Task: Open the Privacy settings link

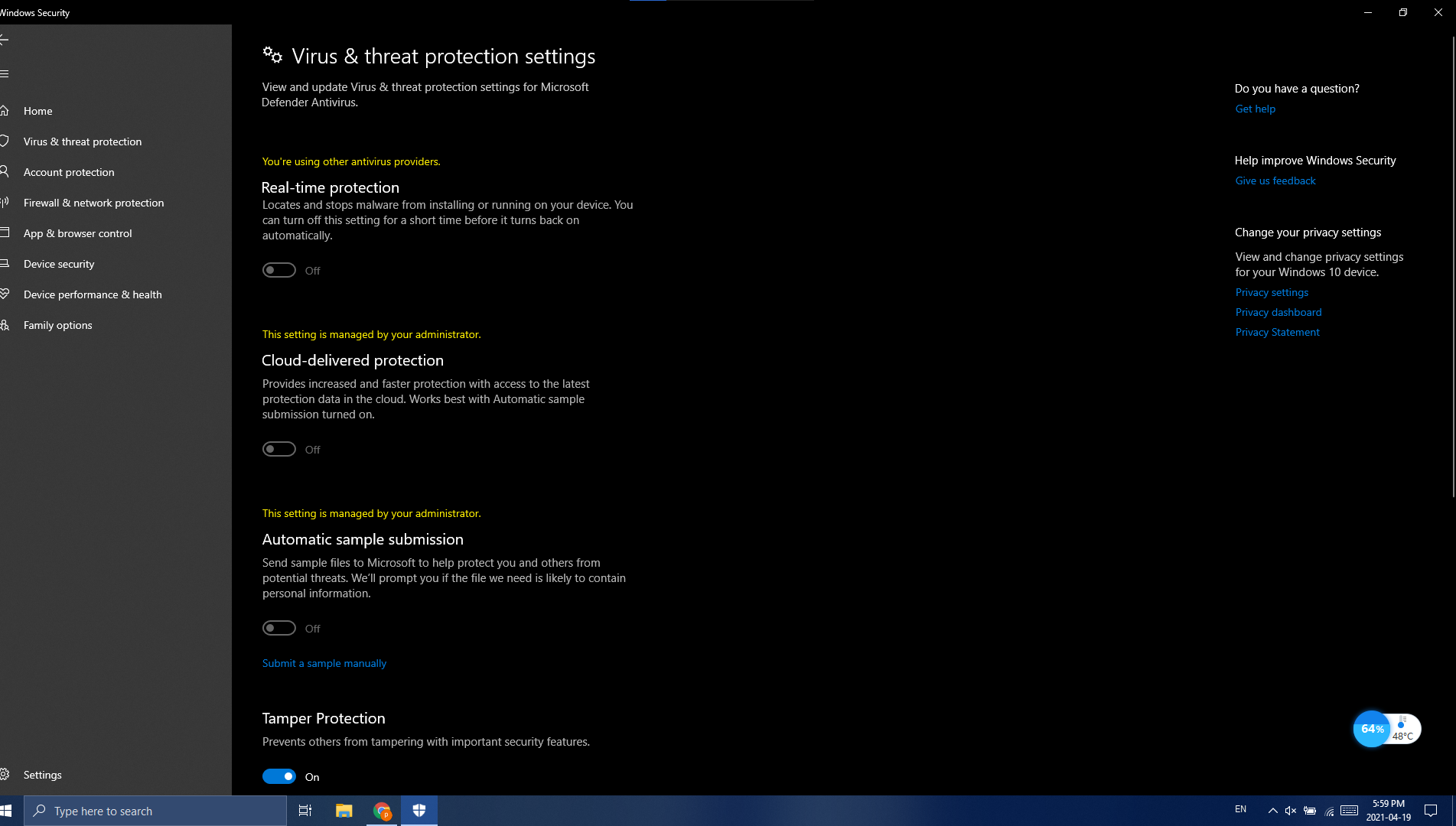Action: (1272, 292)
